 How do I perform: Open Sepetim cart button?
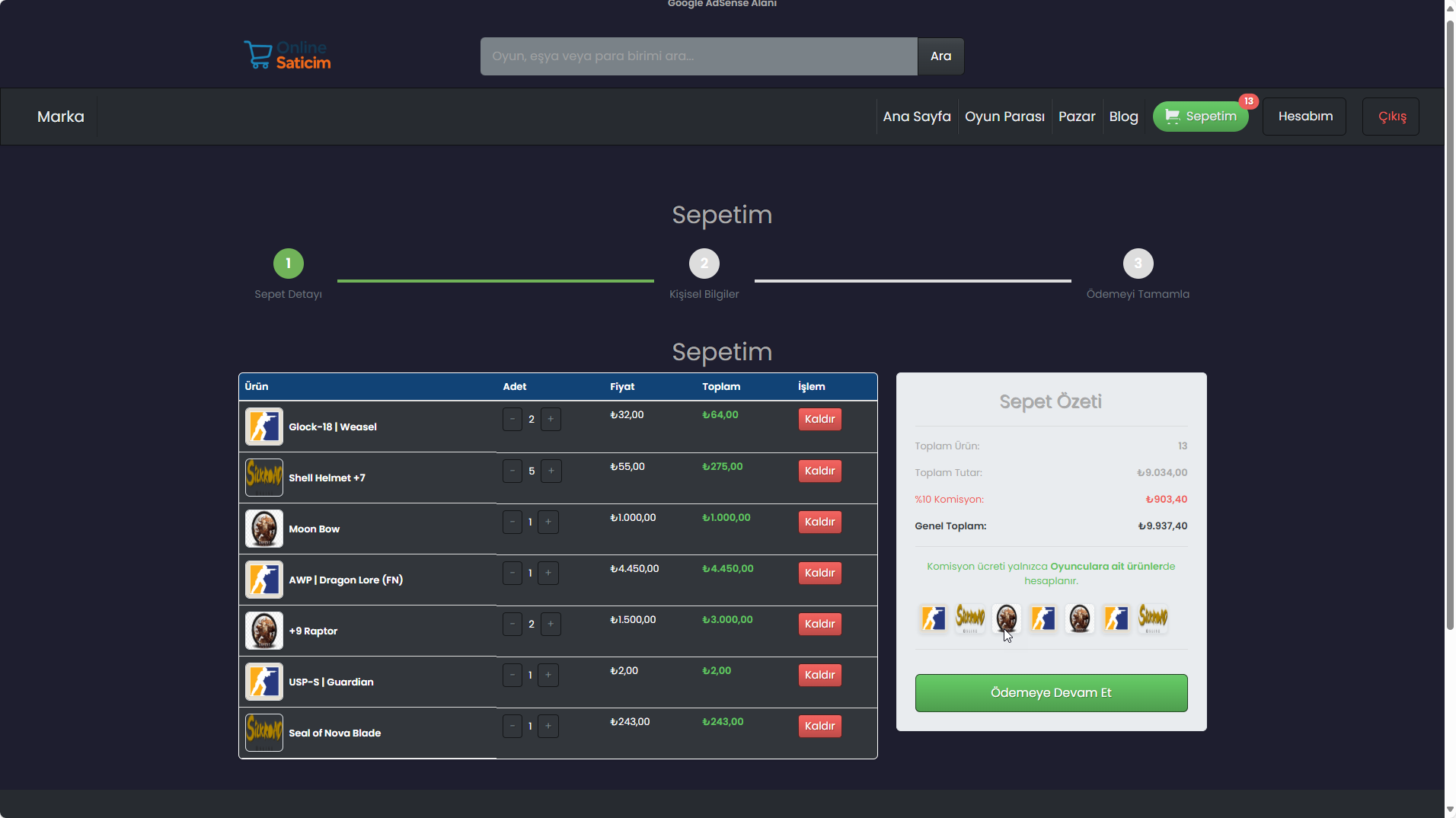[x=1201, y=117]
